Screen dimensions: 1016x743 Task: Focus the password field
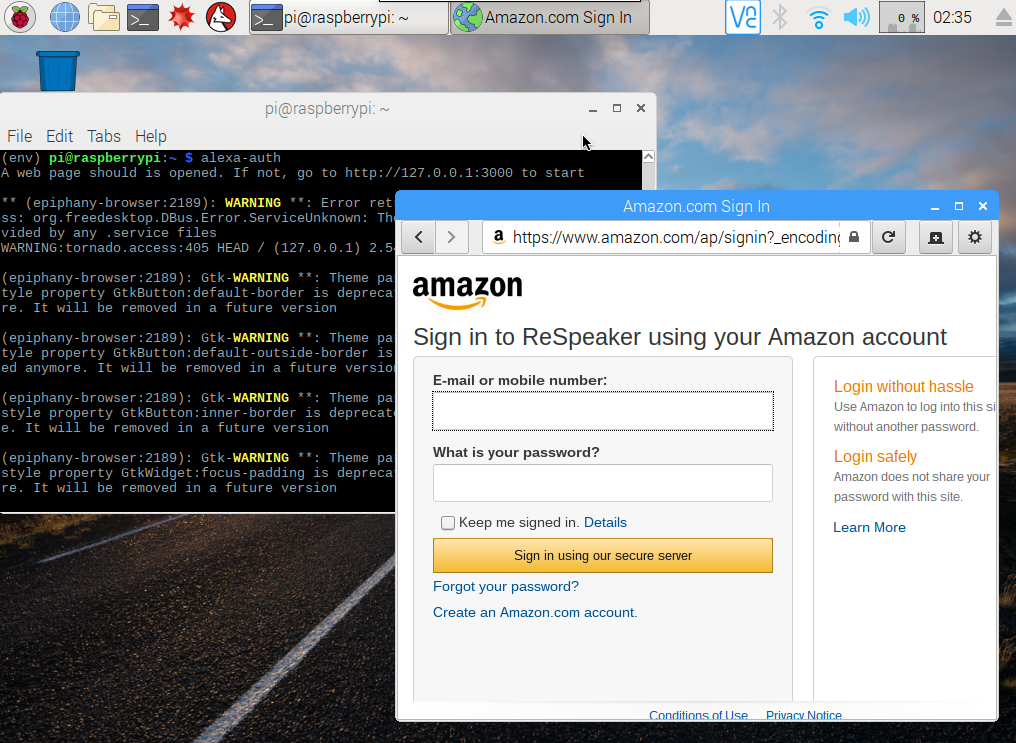(603, 483)
